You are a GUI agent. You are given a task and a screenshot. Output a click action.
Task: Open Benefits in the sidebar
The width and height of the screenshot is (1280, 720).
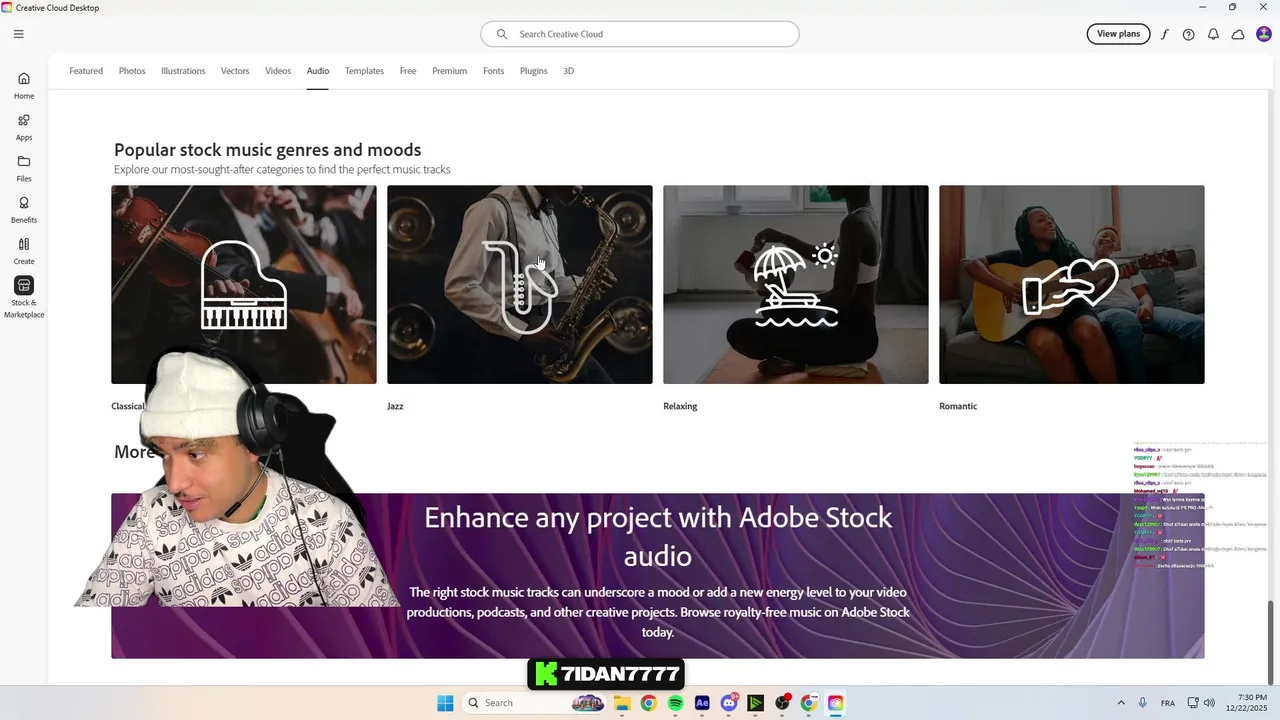click(x=24, y=209)
